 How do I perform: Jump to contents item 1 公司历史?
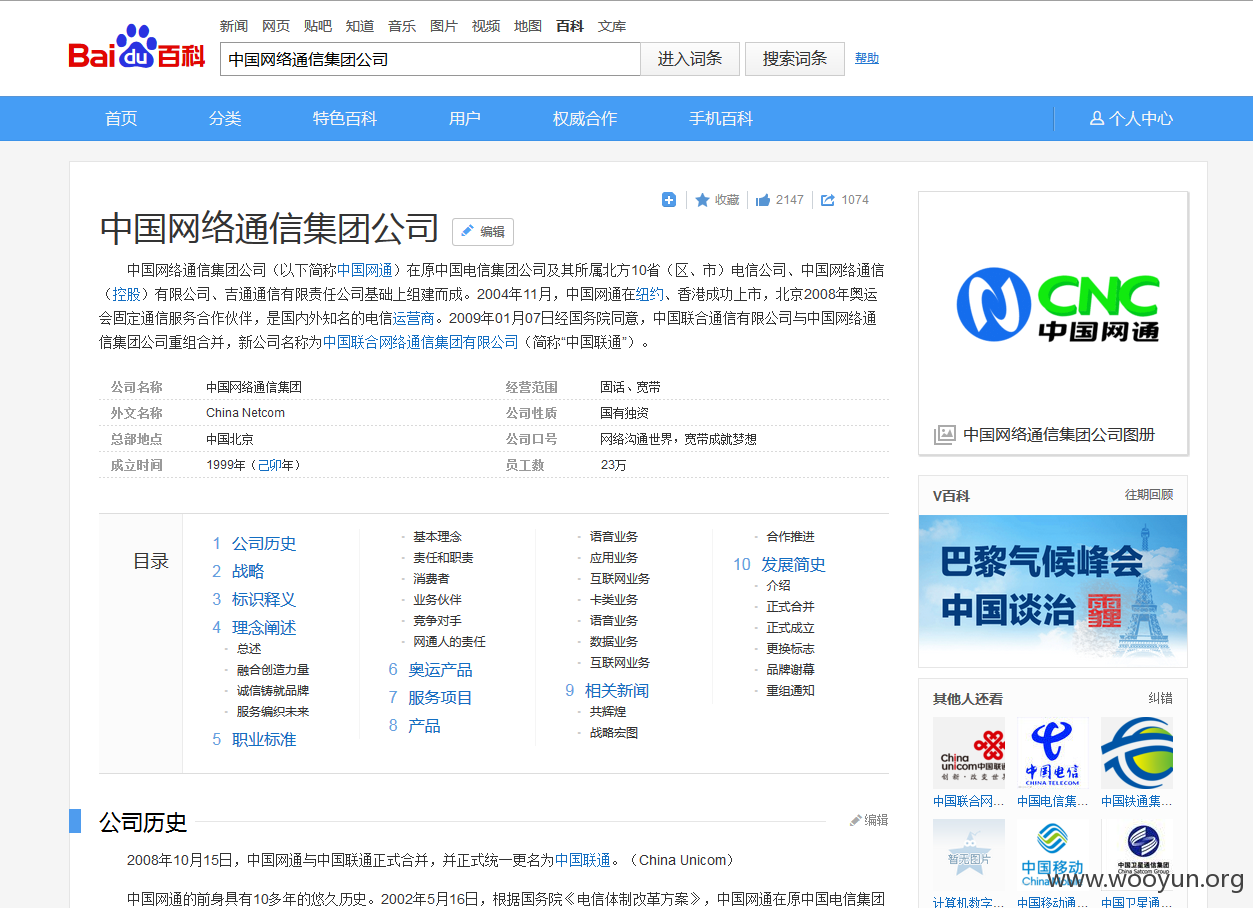tap(264, 543)
